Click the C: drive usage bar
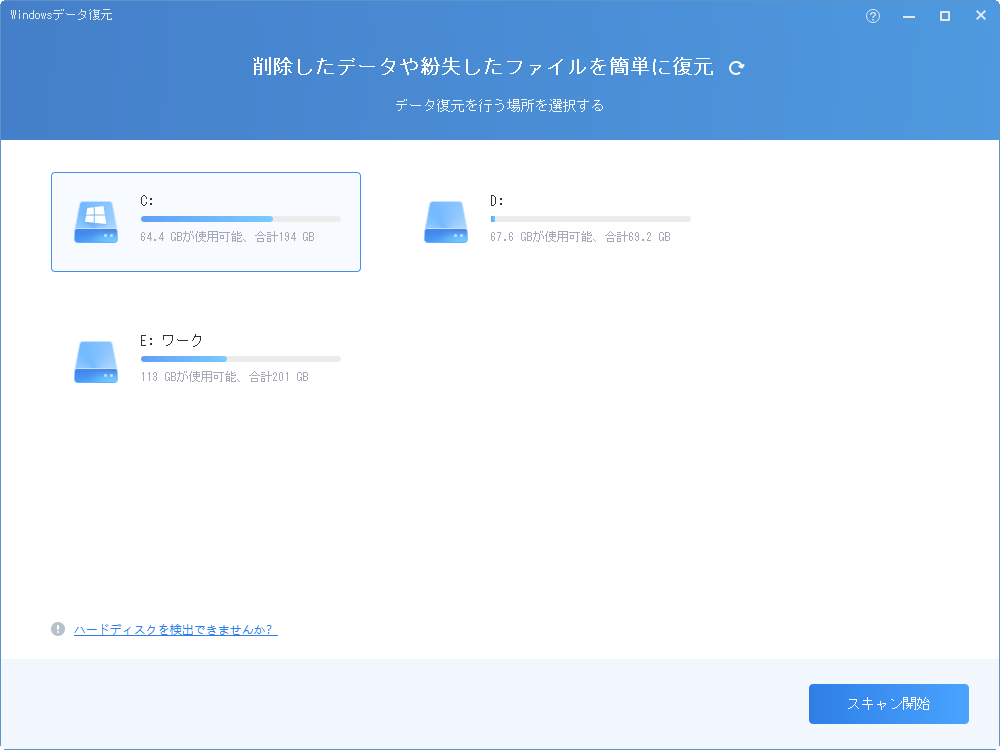Screen dimensions: 1000x750 coord(240,219)
